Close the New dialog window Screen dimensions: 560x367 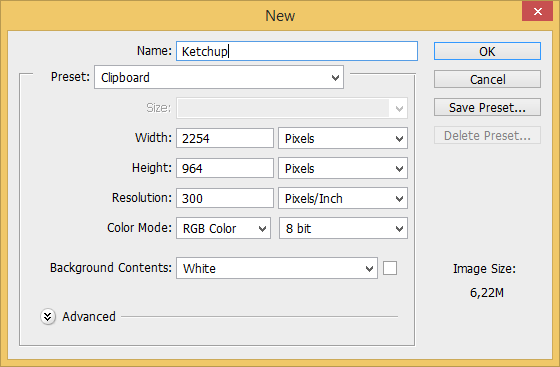[x=538, y=11]
